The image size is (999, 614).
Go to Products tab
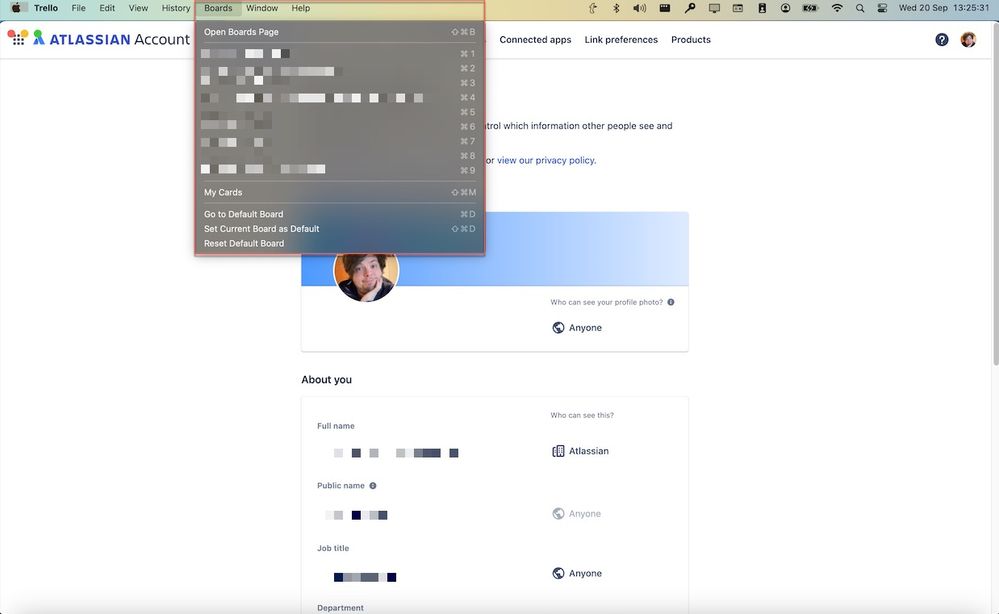pyautogui.click(x=691, y=39)
